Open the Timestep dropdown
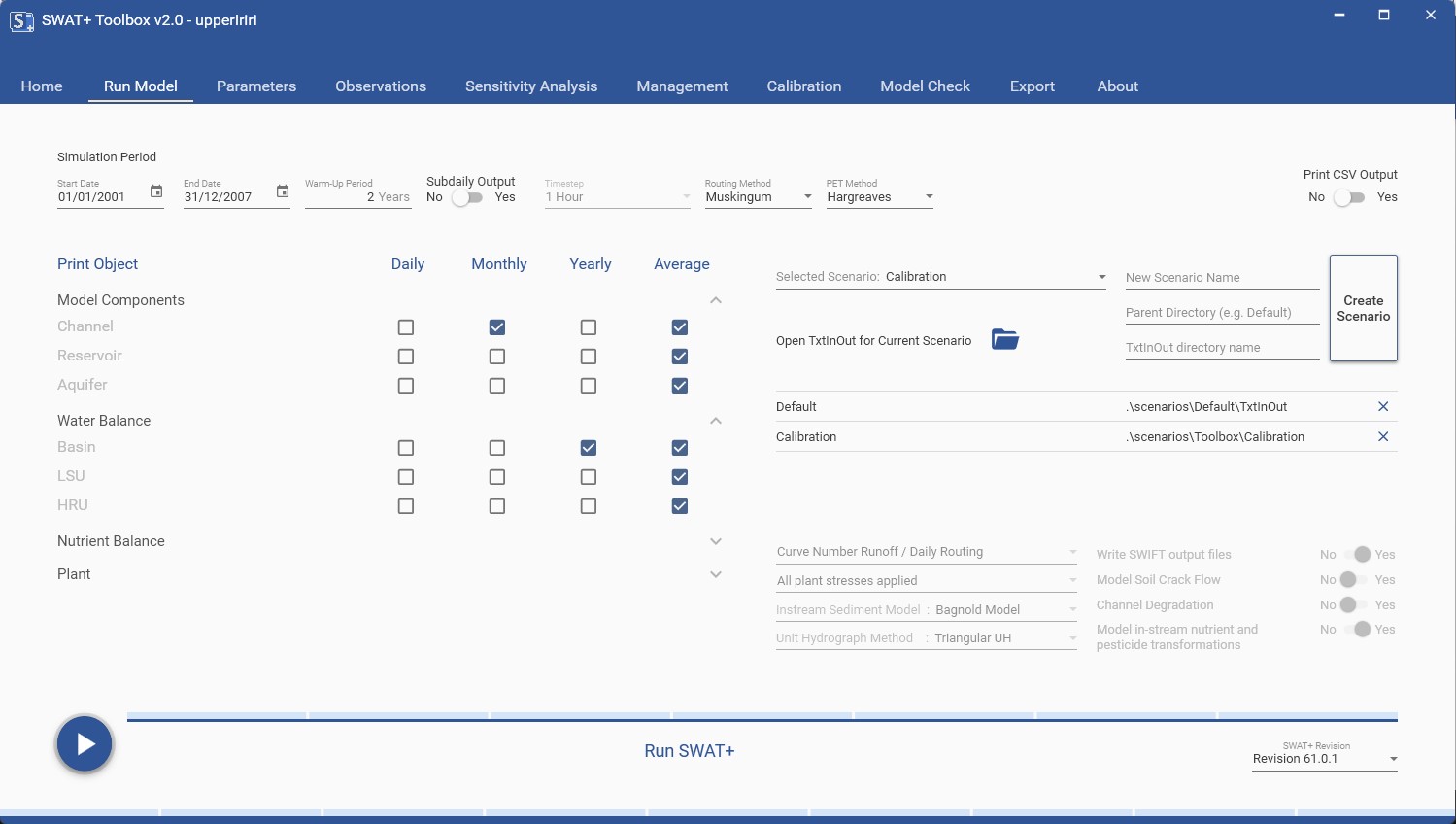This screenshot has height=824, width=1456. click(618, 196)
